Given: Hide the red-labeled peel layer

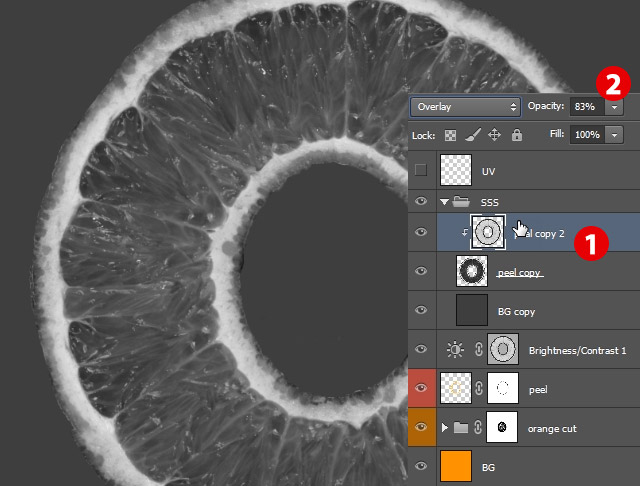Looking at the screenshot, I should (x=421, y=388).
